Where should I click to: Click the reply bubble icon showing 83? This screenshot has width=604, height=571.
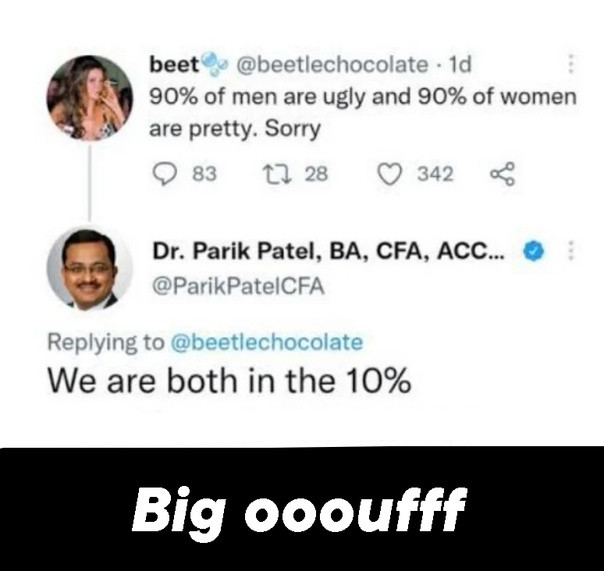click(x=165, y=174)
